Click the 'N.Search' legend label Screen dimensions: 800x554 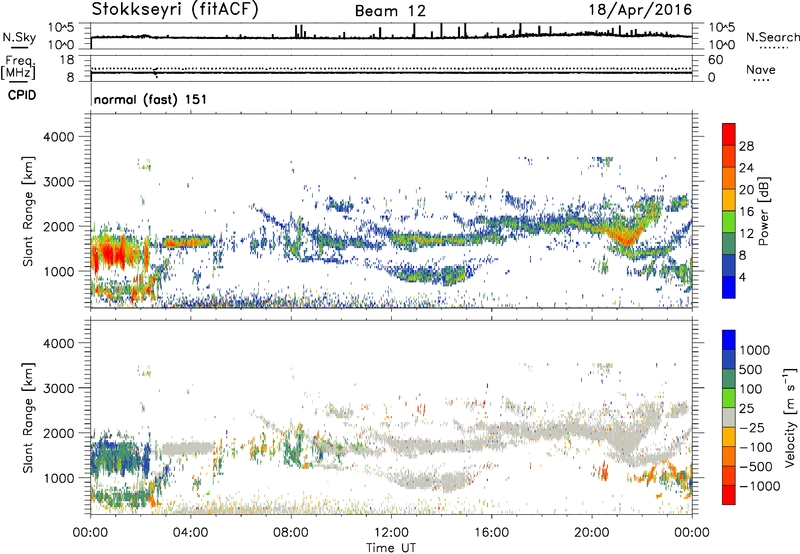click(772, 37)
